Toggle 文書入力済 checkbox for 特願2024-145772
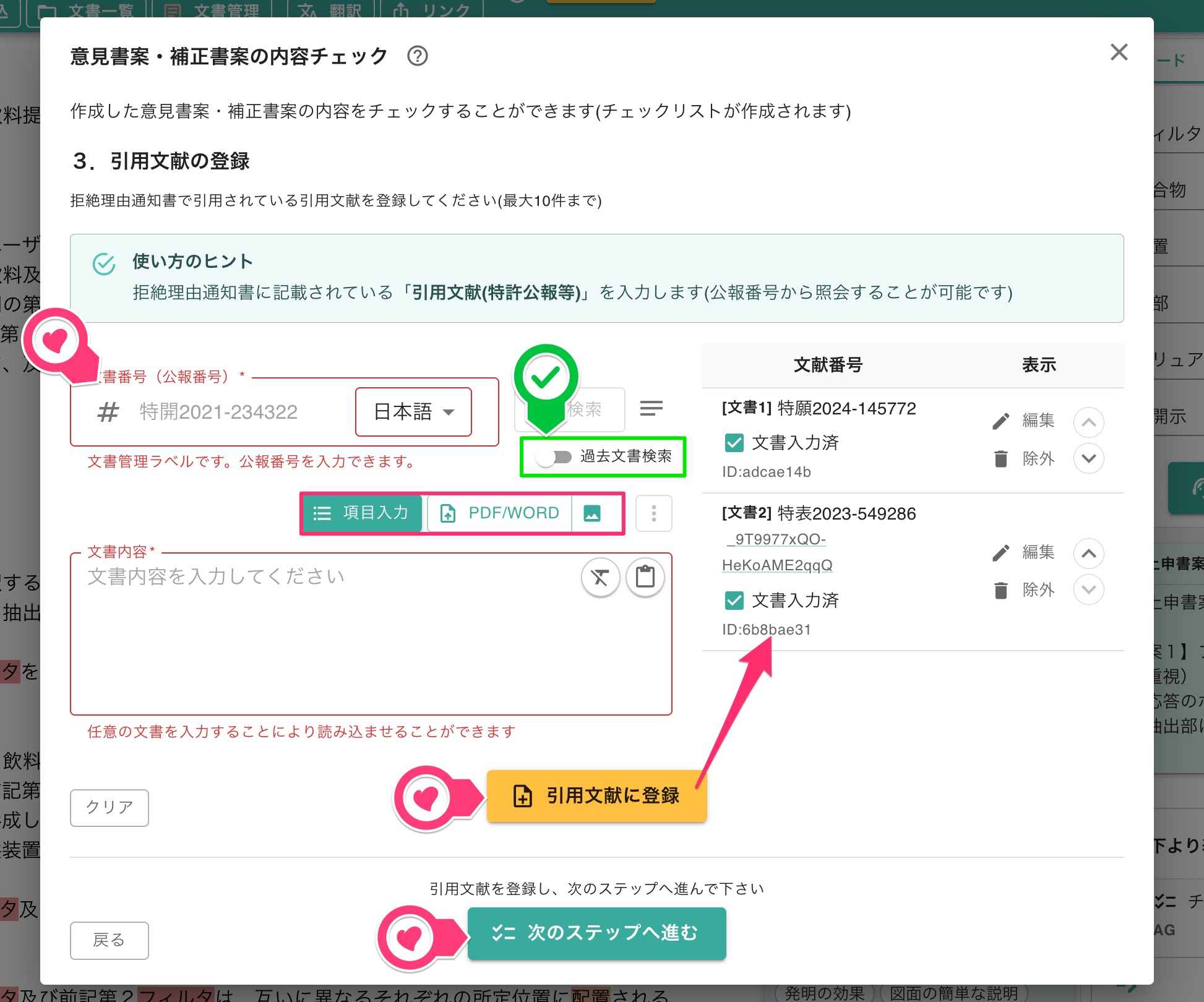The width and height of the screenshot is (1204, 1002). (734, 443)
